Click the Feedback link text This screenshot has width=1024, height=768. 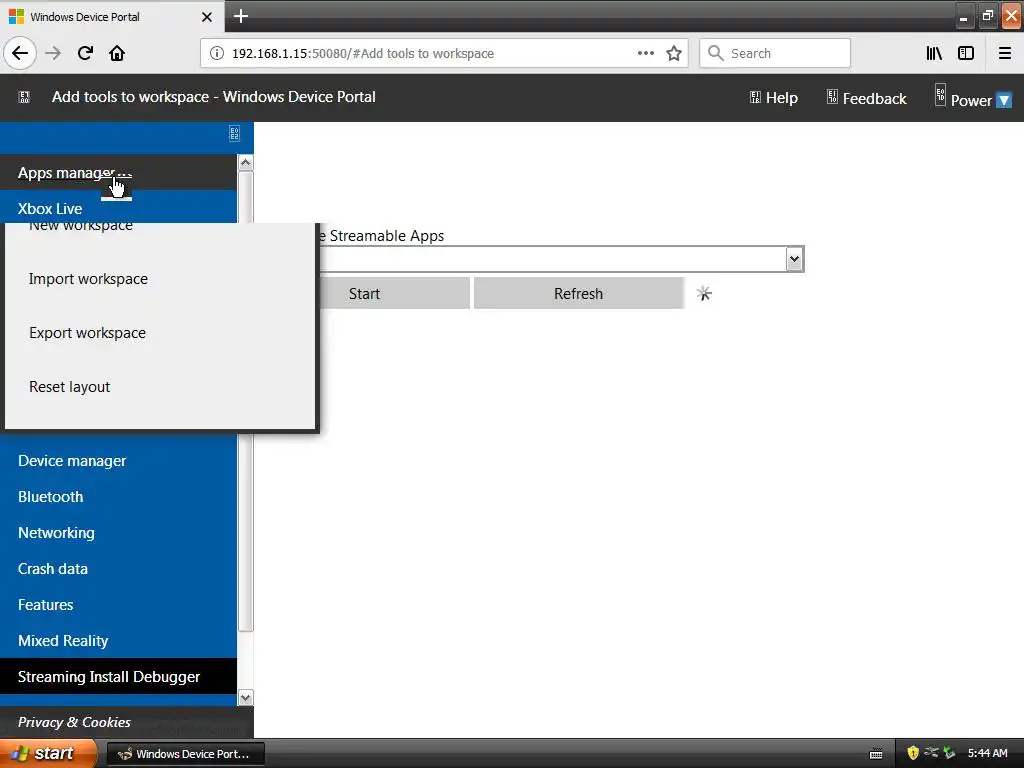[874, 99]
